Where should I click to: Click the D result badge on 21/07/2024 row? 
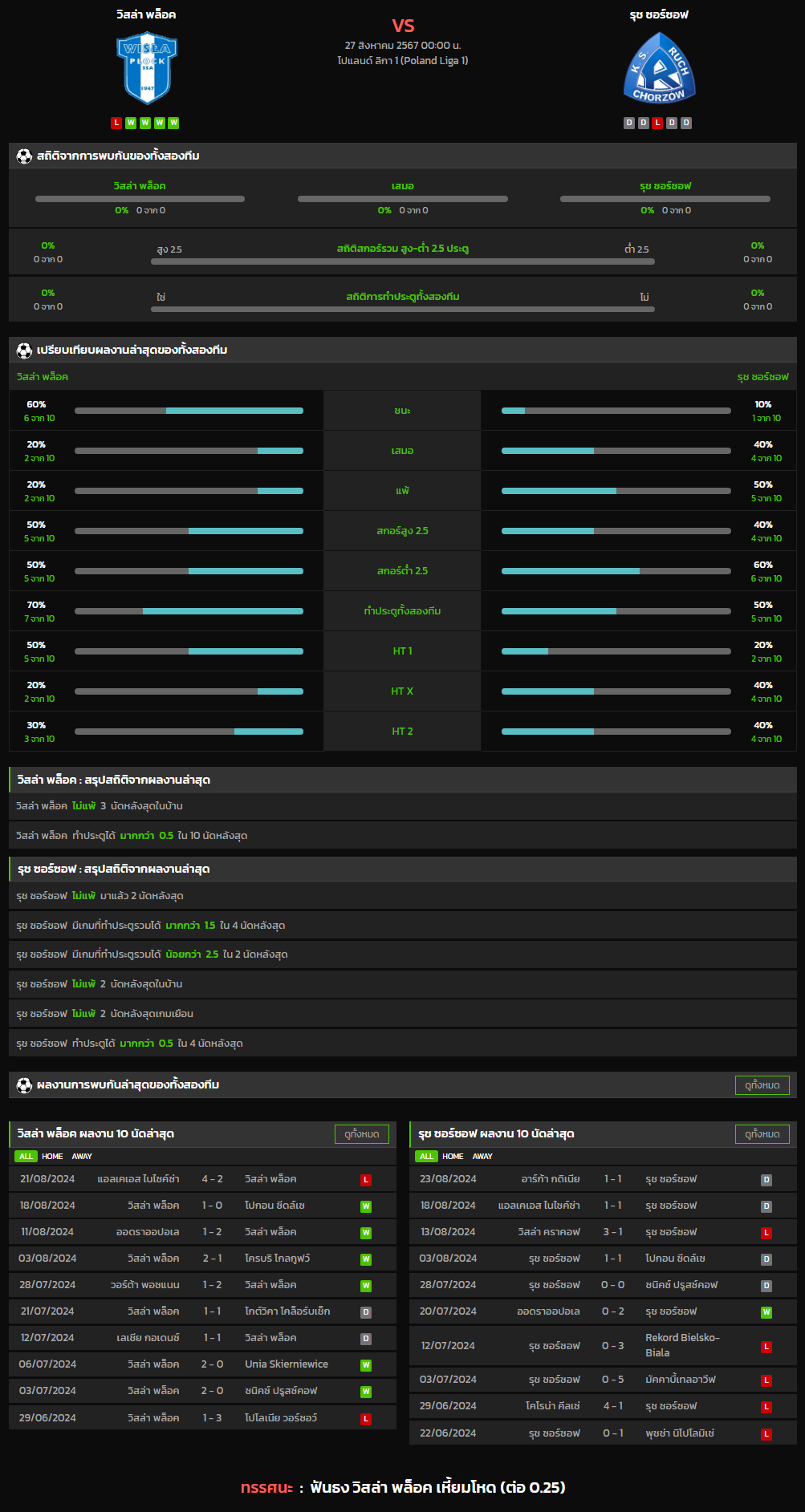(x=366, y=1312)
